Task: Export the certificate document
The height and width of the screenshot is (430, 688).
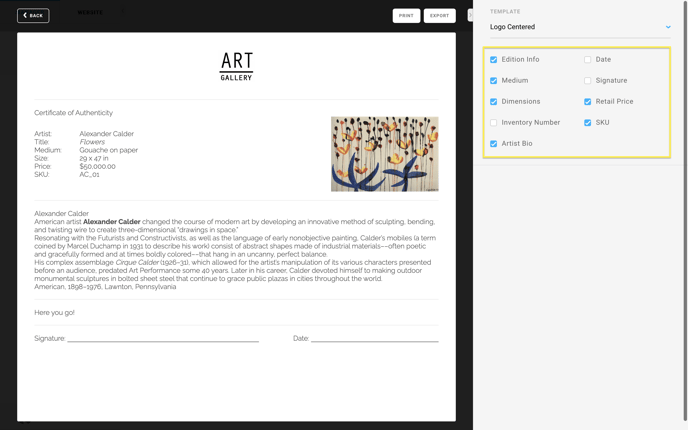Action: pyautogui.click(x=440, y=15)
